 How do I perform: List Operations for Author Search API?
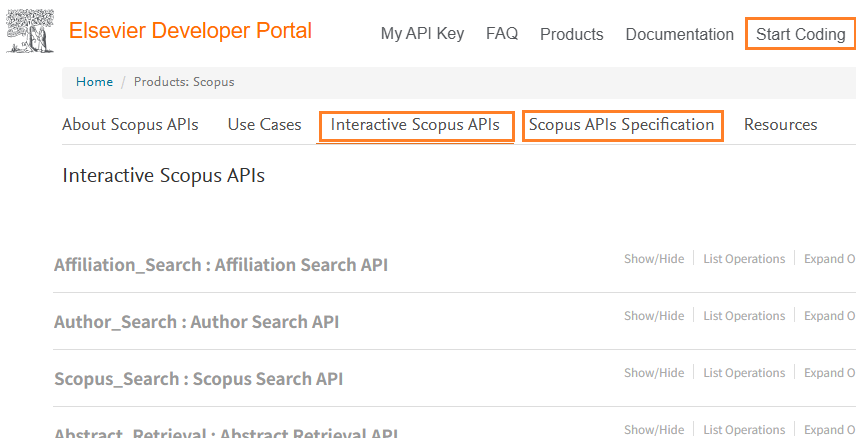744,316
